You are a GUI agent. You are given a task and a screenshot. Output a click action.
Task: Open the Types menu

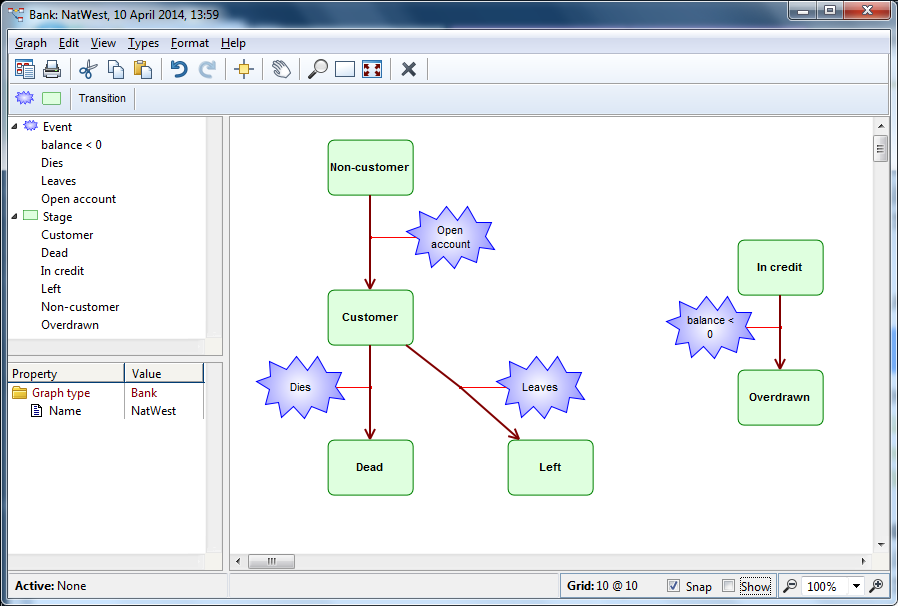click(143, 43)
